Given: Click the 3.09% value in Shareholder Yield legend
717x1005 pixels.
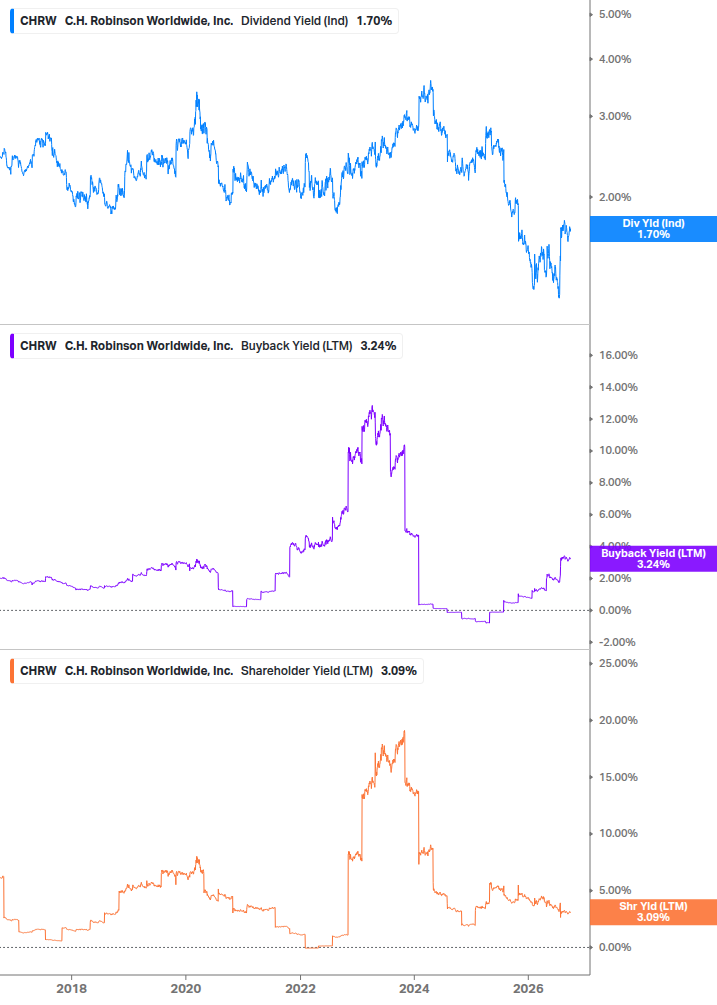Looking at the screenshot, I should click(399, 670).
